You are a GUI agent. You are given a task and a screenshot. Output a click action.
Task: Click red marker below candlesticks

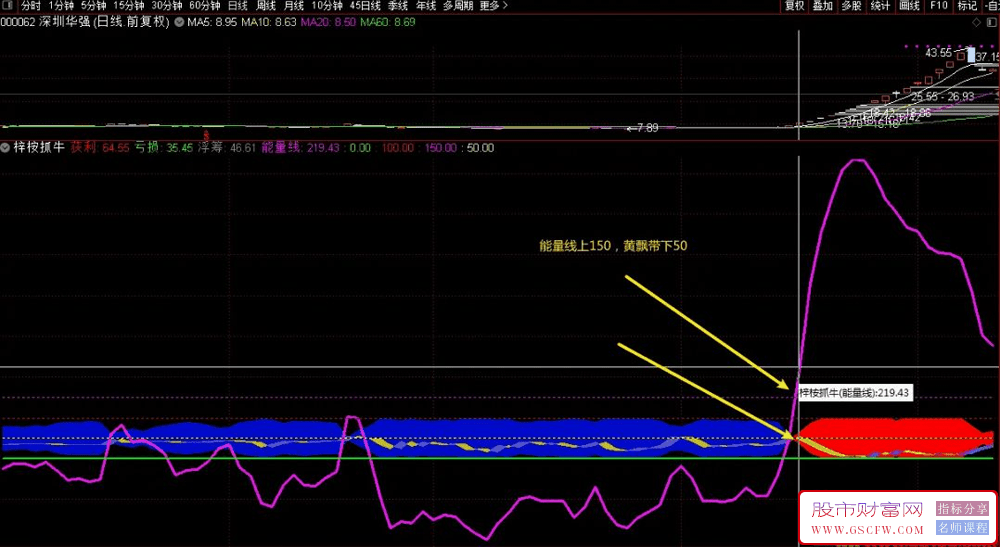pyautogui.click(x=206, y=136)
